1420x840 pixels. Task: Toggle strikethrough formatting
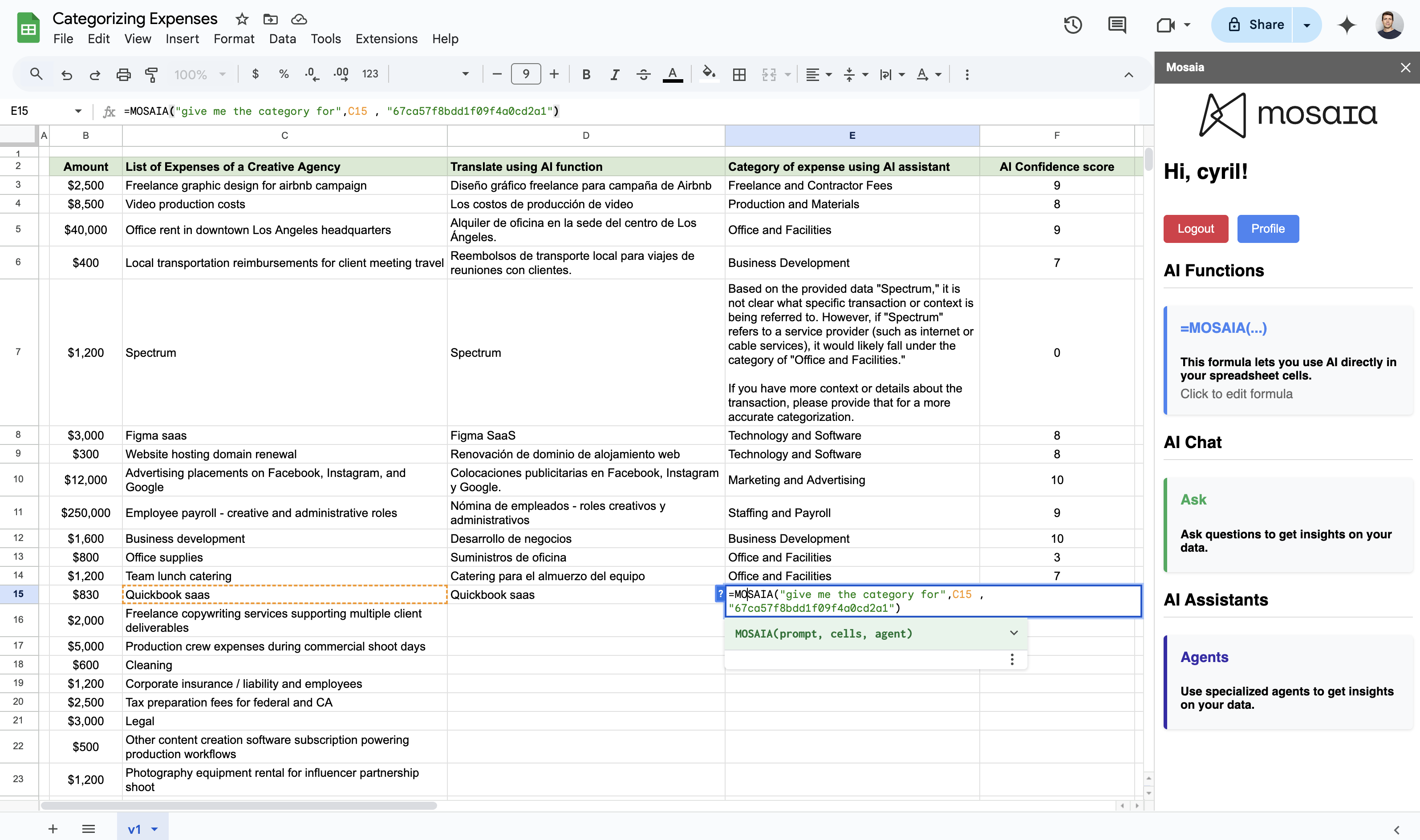point(644,74)
